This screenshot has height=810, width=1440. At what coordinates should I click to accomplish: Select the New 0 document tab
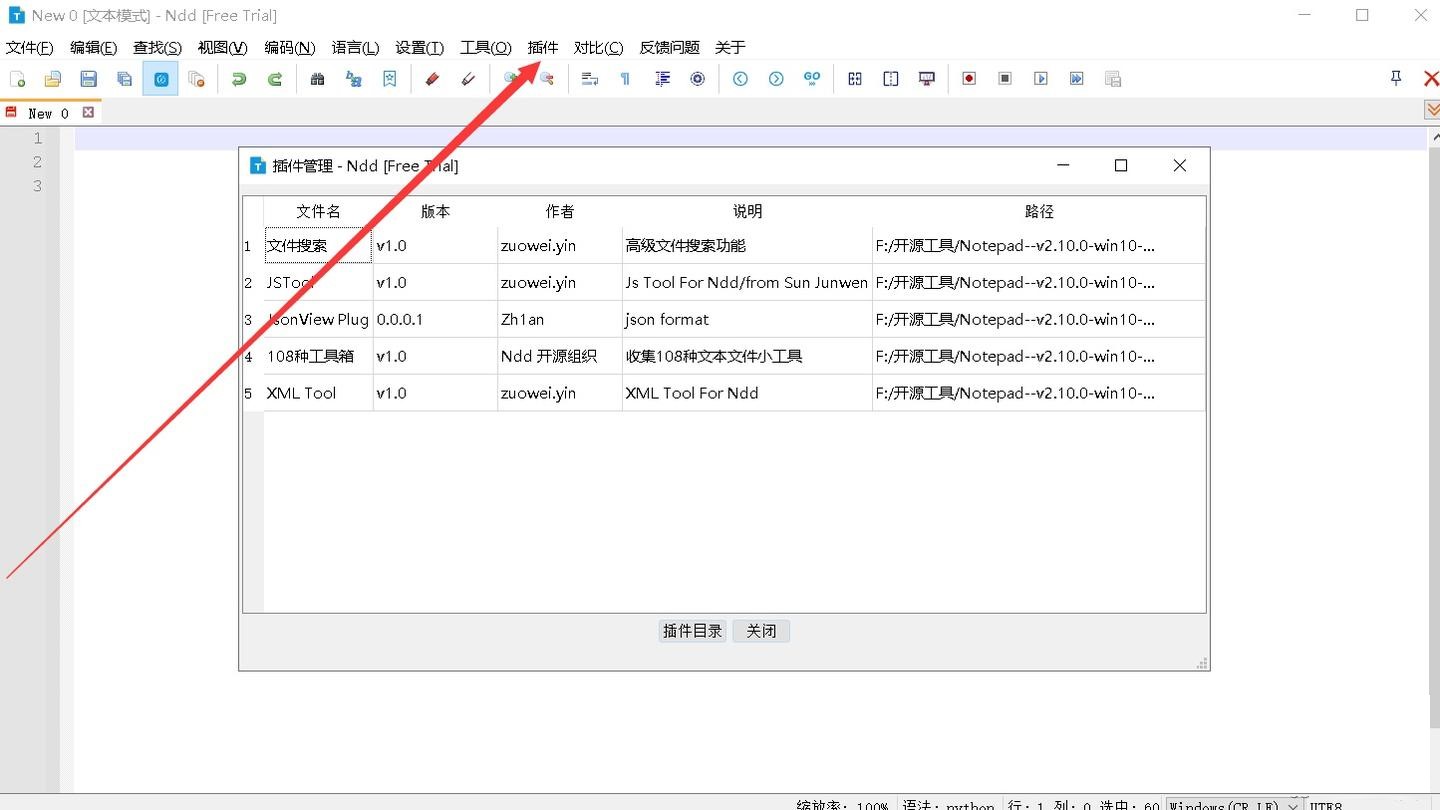(x=48, y=113)
